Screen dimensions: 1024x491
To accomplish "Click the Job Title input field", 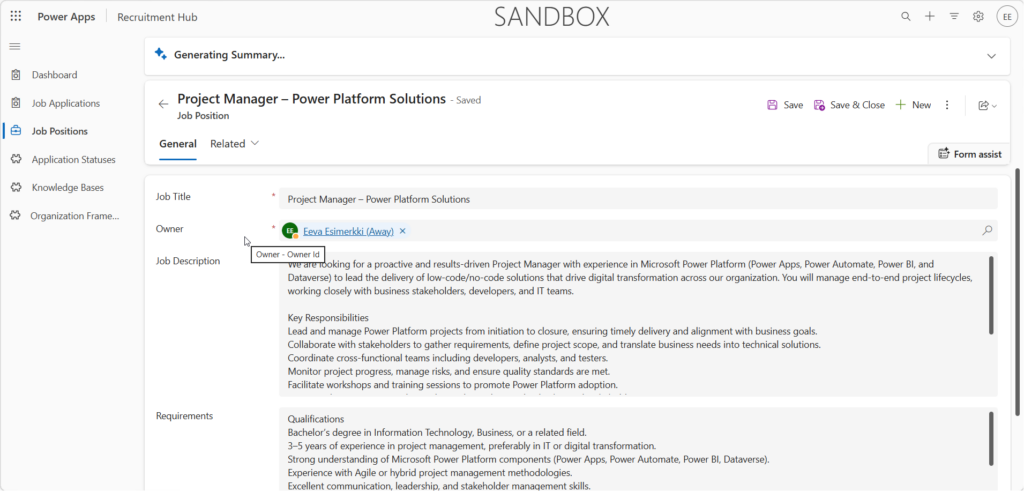I will [638, 198].
